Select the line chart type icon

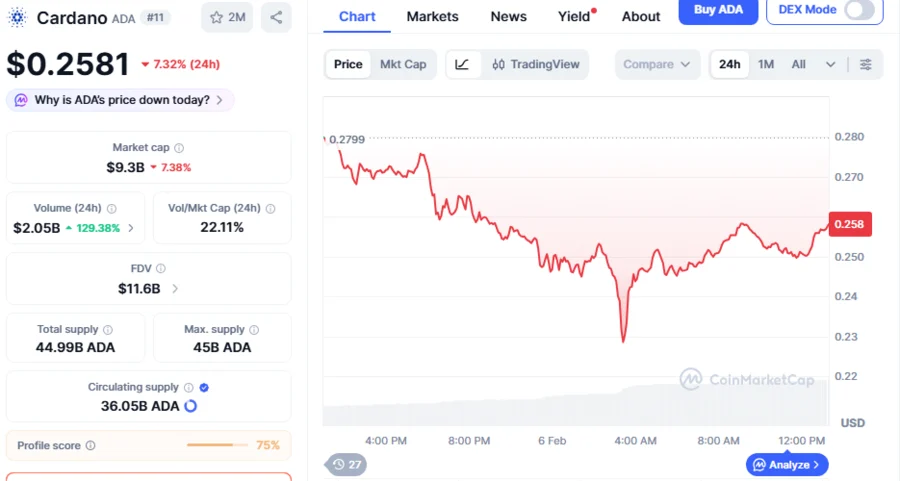coord(462,64)
